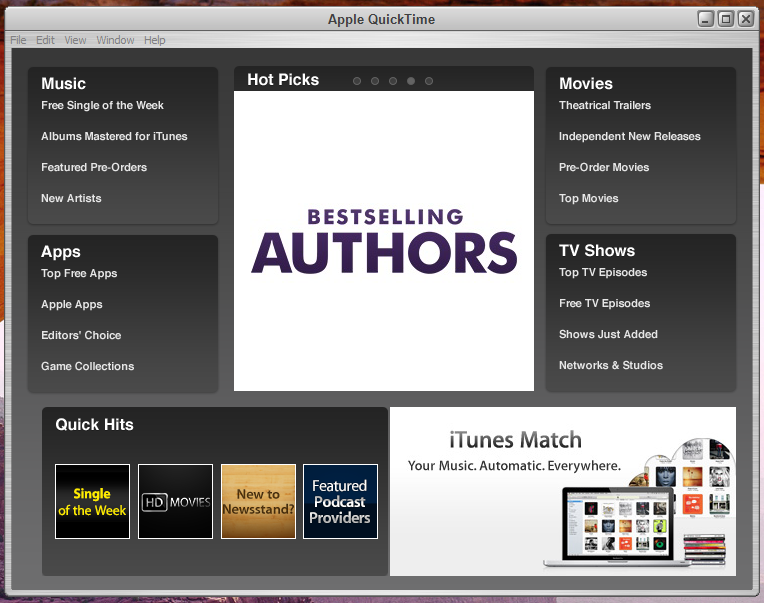Open Single of the Week tile
764x603 pixels.
[x=93, y=501]
